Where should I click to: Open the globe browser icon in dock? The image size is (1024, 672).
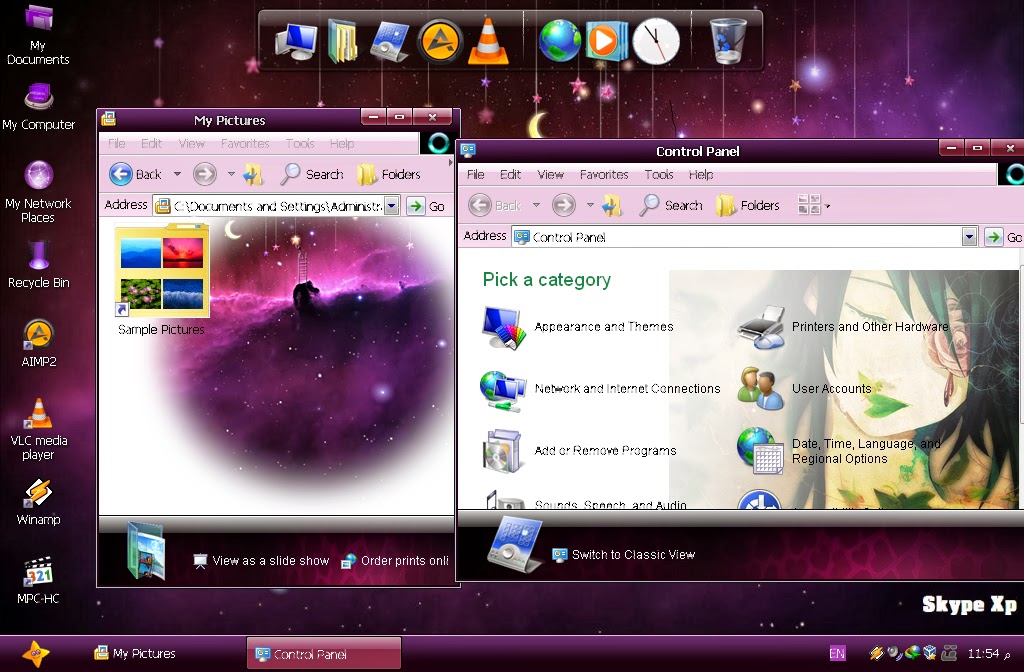coord(560,40)
